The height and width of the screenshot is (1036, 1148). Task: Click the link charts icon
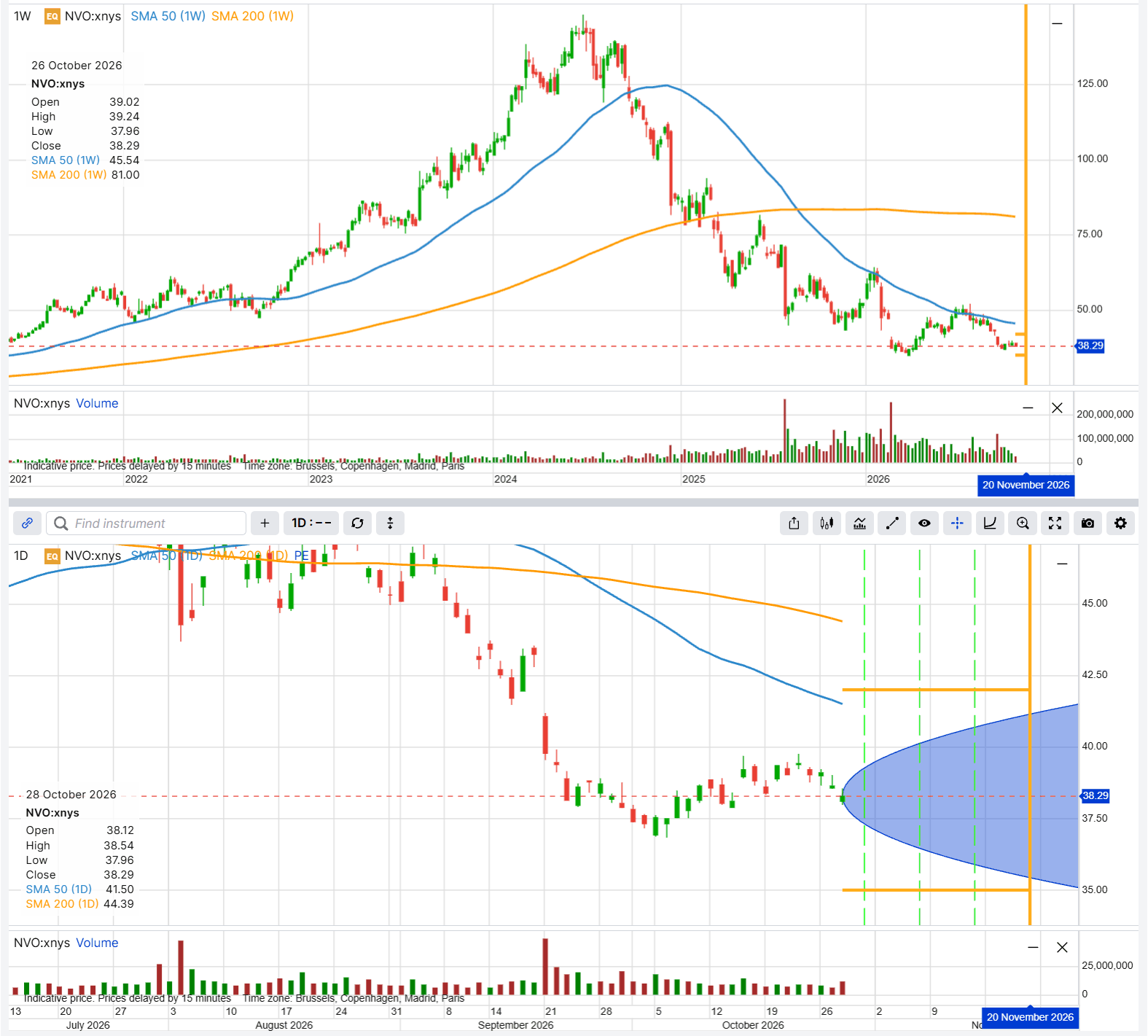[27, 523]
